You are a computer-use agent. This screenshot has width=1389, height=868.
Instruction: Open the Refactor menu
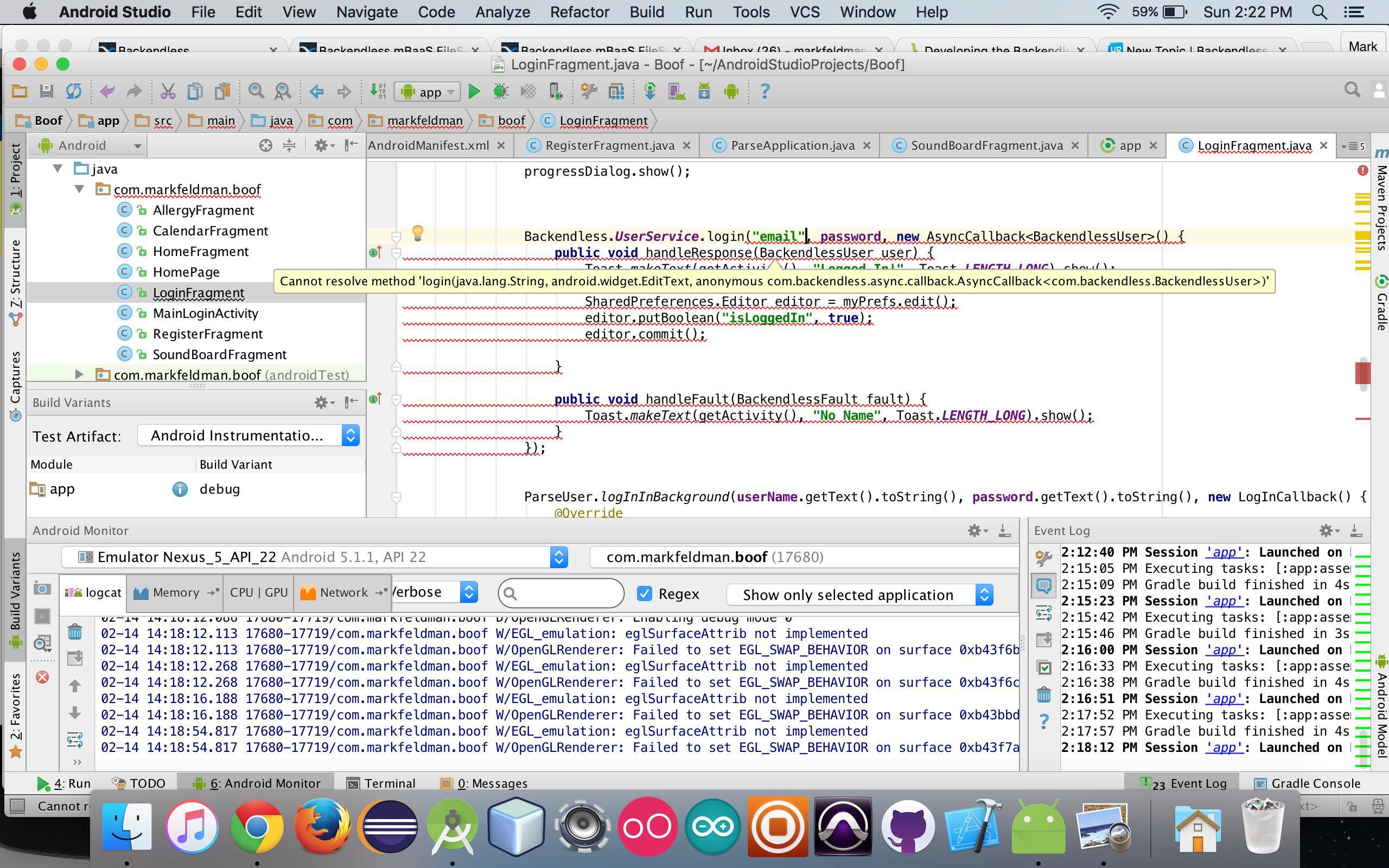[x=579, y=12]
